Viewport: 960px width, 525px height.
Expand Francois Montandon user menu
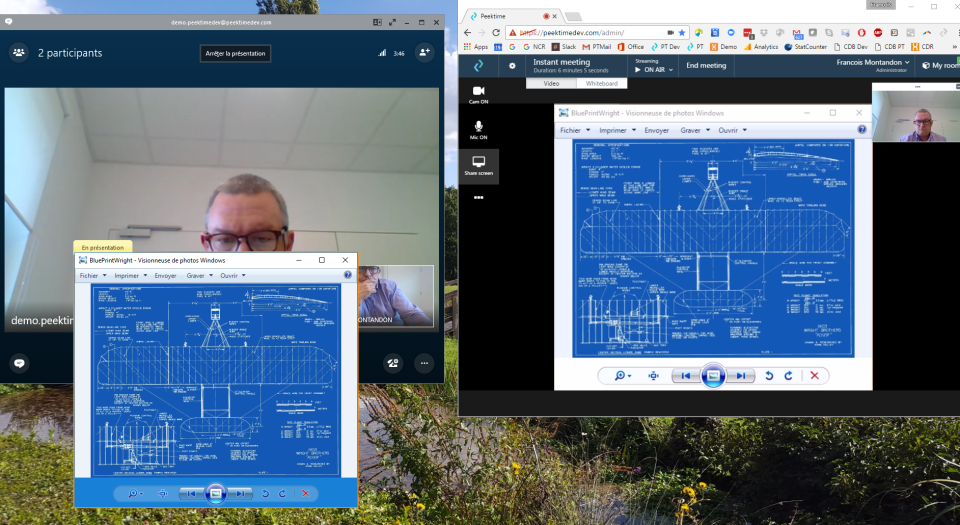[873, 62]
